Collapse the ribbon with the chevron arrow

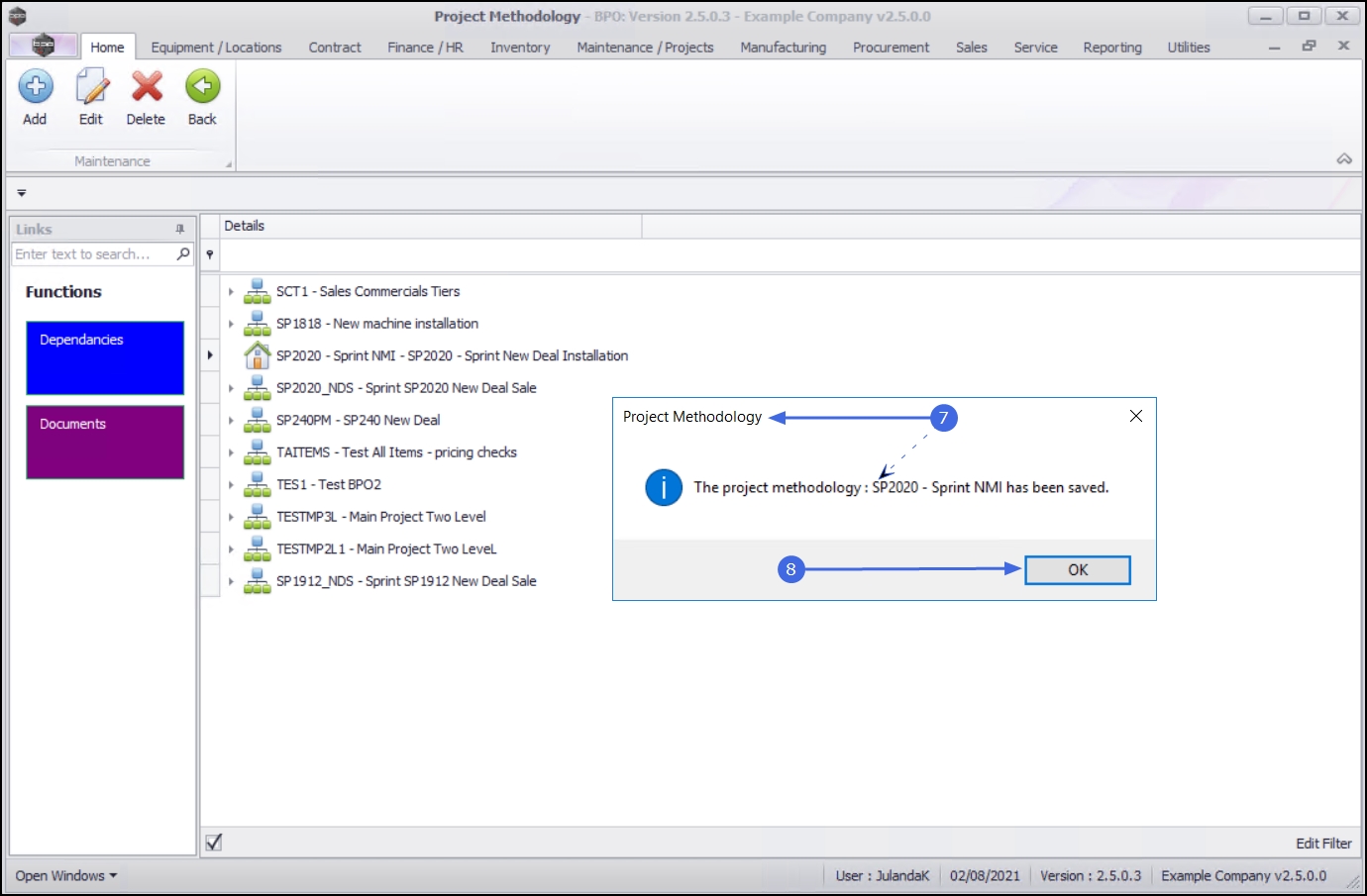click(1344, 159)
